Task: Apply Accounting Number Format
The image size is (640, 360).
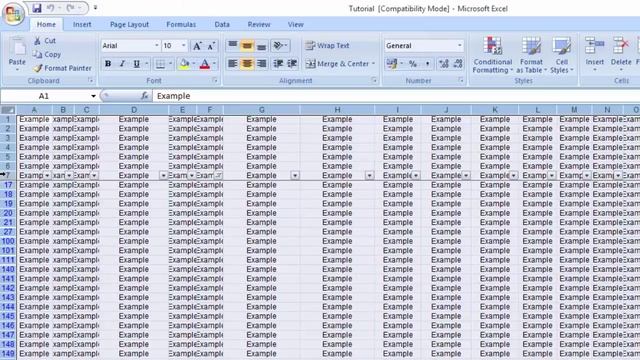Action: click(x=392, y=64)
